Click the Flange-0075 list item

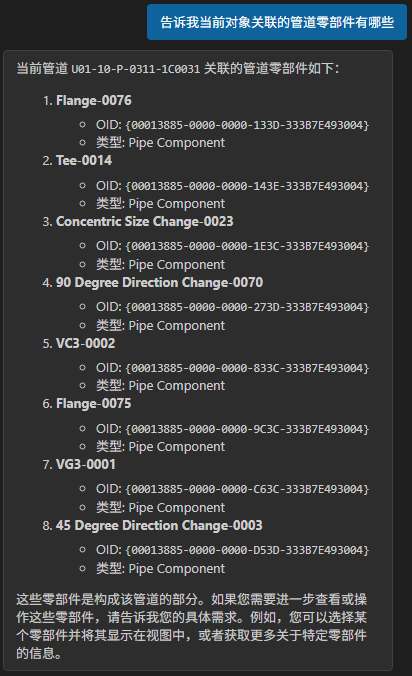[94, 404]
